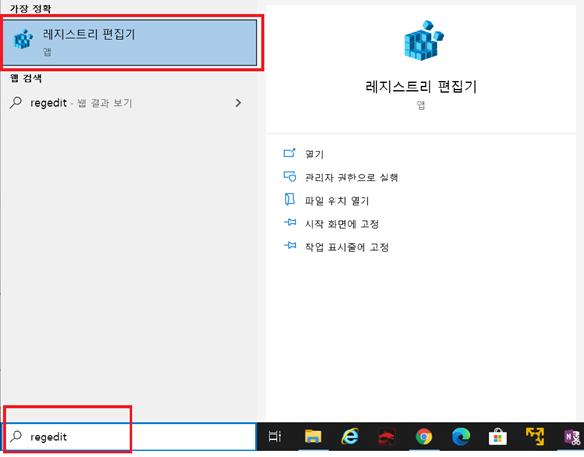584x457 pixels.
Task: Click the pin icon for 작업 표시줄에 고정
Action: (x=290, y=246)
